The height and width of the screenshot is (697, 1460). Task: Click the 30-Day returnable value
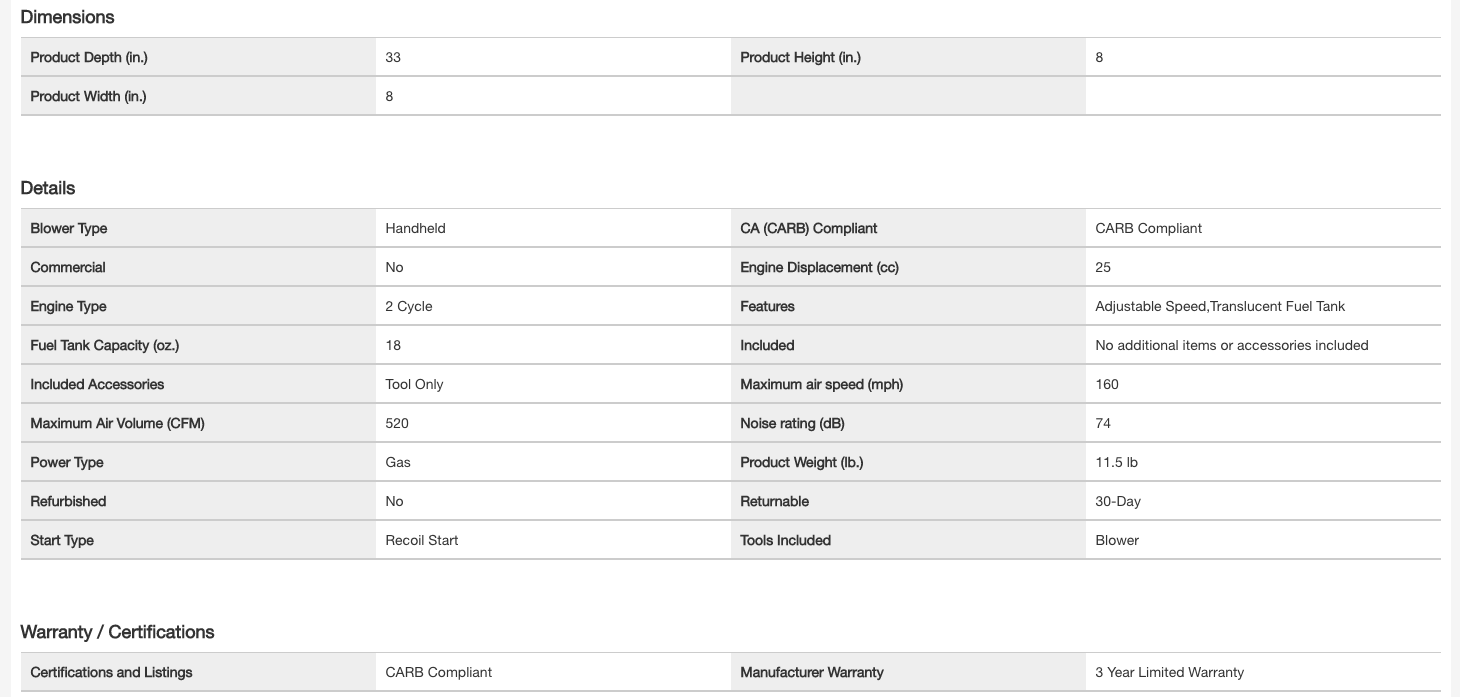(x=1118, y=502)
